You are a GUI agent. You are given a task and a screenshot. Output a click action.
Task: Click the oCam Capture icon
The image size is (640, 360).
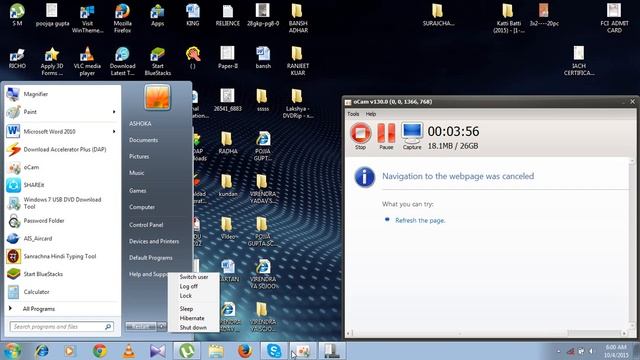coord(412,136)
